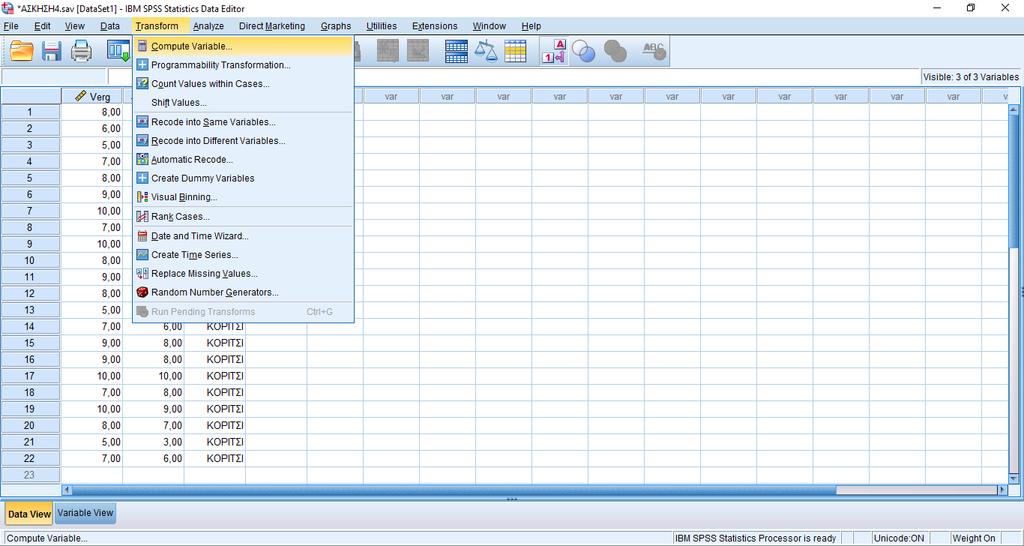Open the Edit menu
The width and height of the screenshot is (1024, 546).
click(x=42, y=26)
